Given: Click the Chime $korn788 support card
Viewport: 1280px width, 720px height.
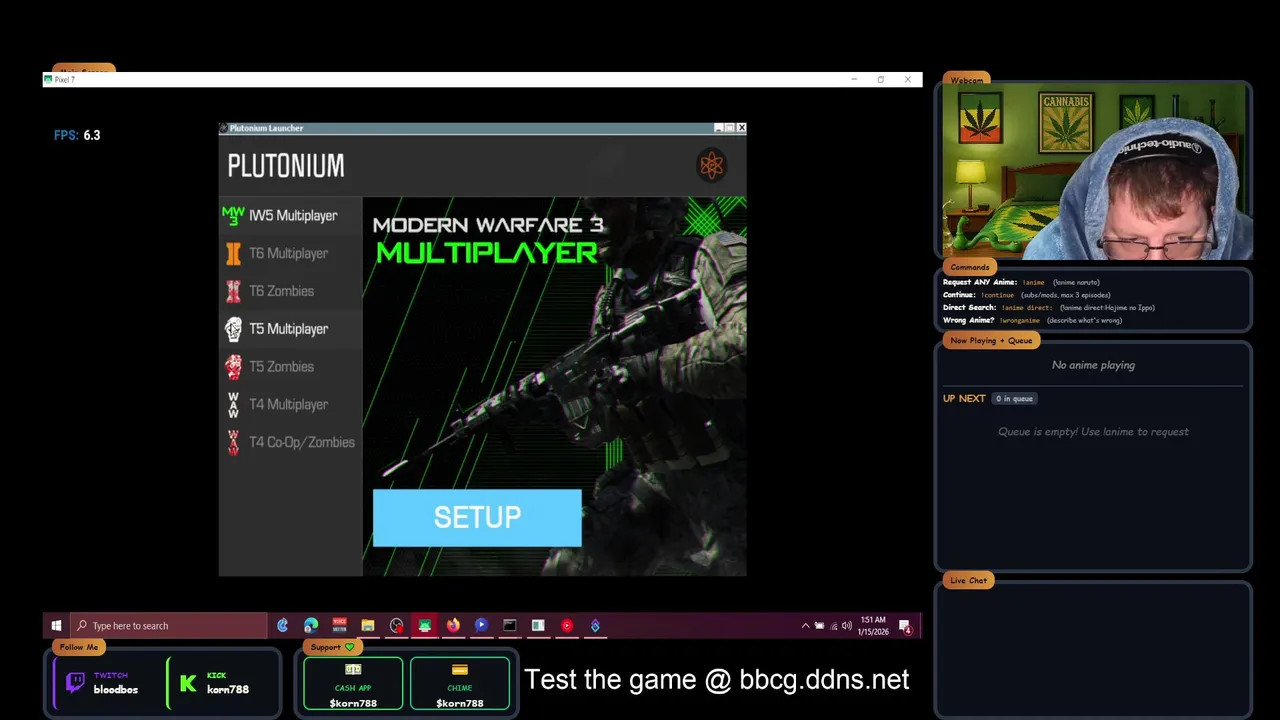Looking at the screenshot, I should (460, 684).
